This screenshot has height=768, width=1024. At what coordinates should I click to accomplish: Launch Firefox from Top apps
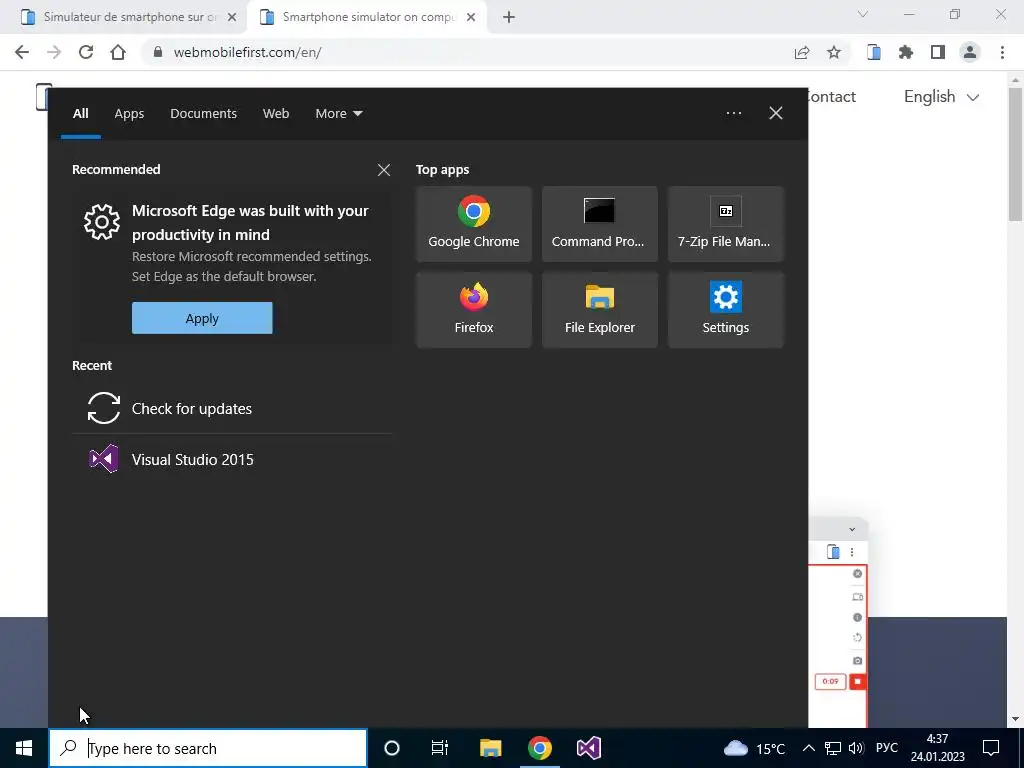tap(473, 310)
